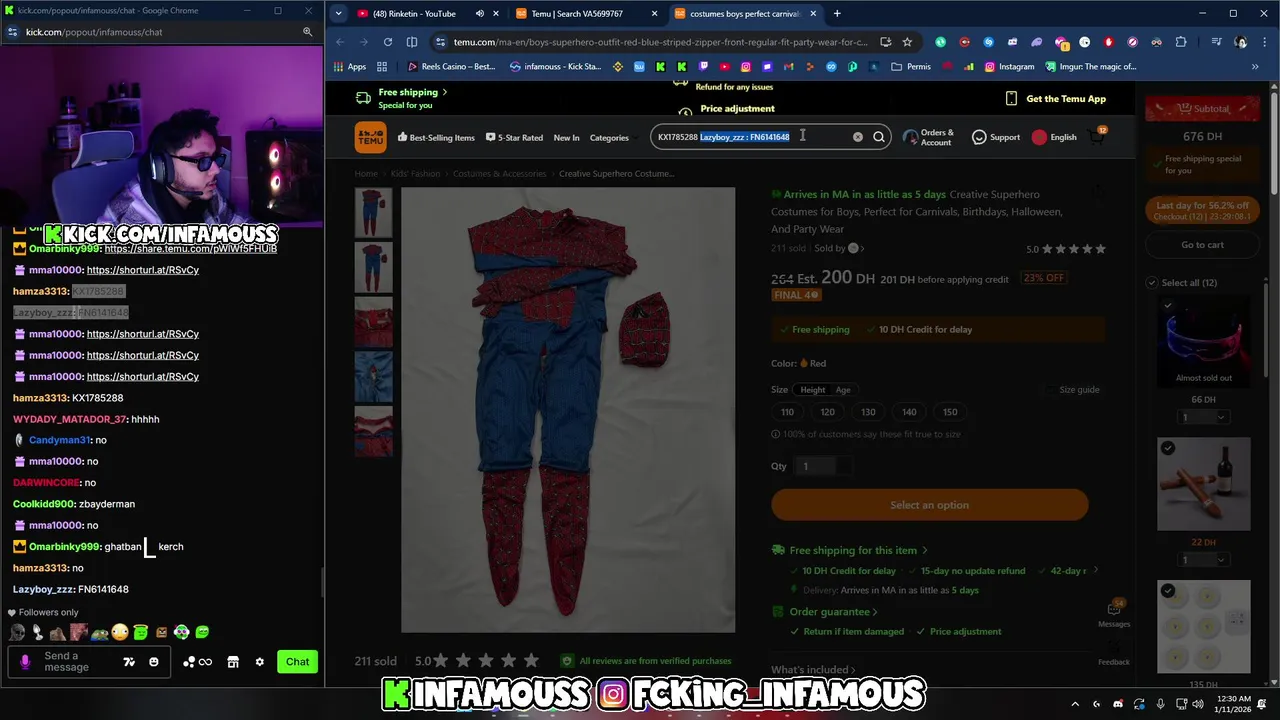Select size 110
The image size is (1280, 720).
787,412
